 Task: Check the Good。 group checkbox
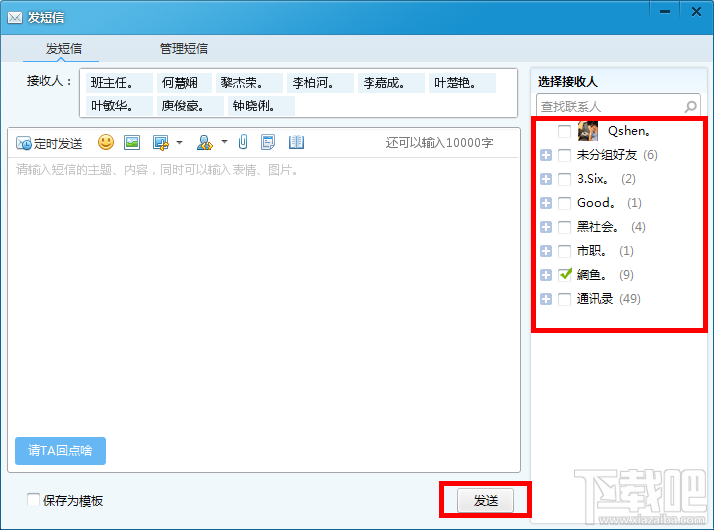pyautogui.click(x=564, y=203)
